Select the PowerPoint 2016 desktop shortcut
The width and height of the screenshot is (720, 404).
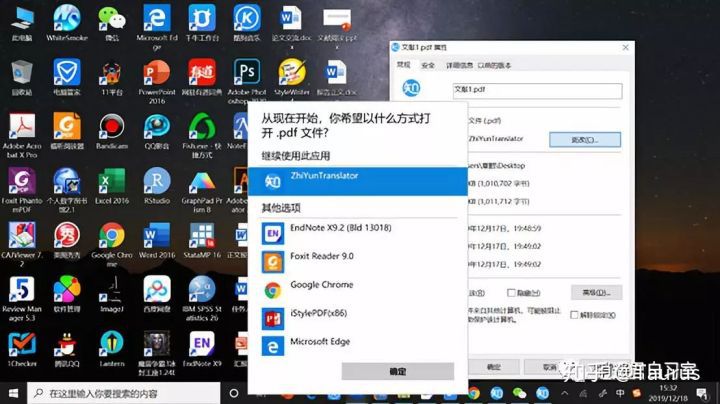click(157, 82)
